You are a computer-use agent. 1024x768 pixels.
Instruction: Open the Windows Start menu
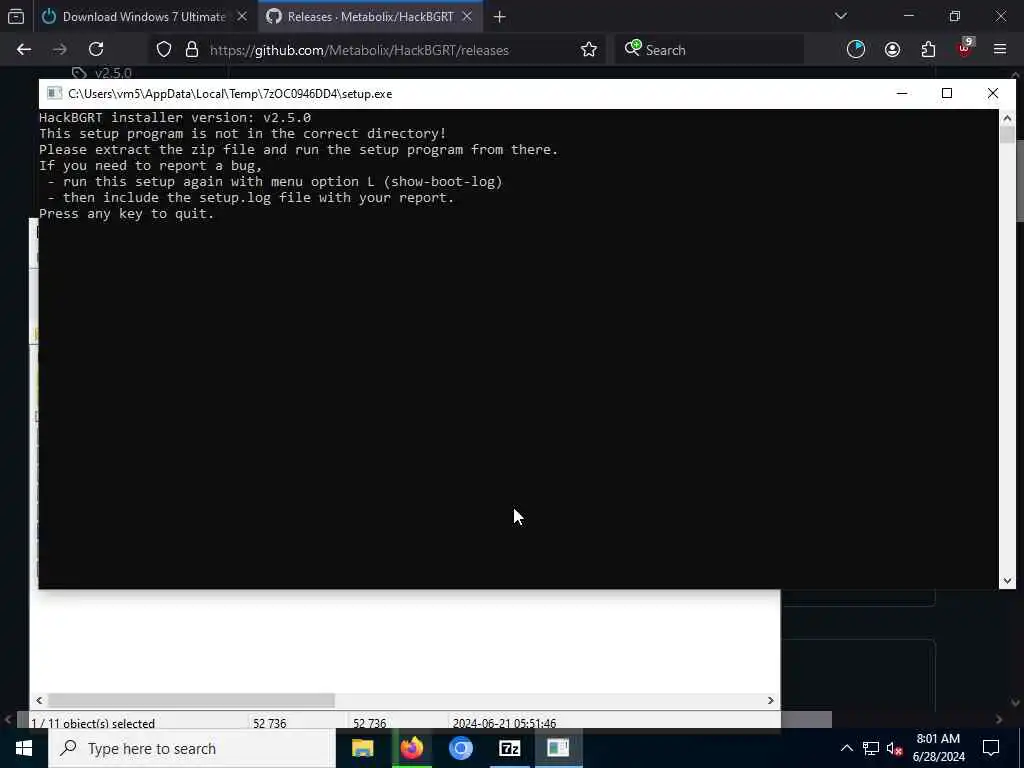click(24, 748)
